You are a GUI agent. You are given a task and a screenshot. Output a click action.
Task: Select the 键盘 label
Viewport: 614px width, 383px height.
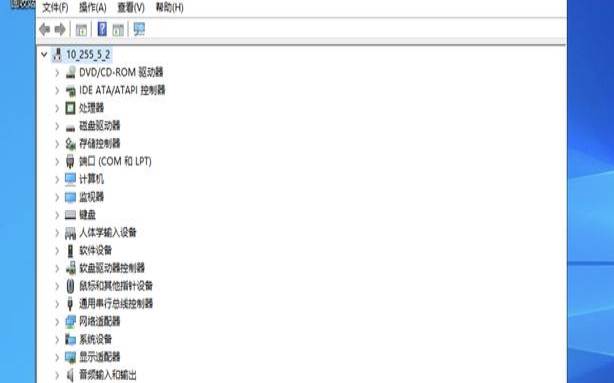(88, 215)
